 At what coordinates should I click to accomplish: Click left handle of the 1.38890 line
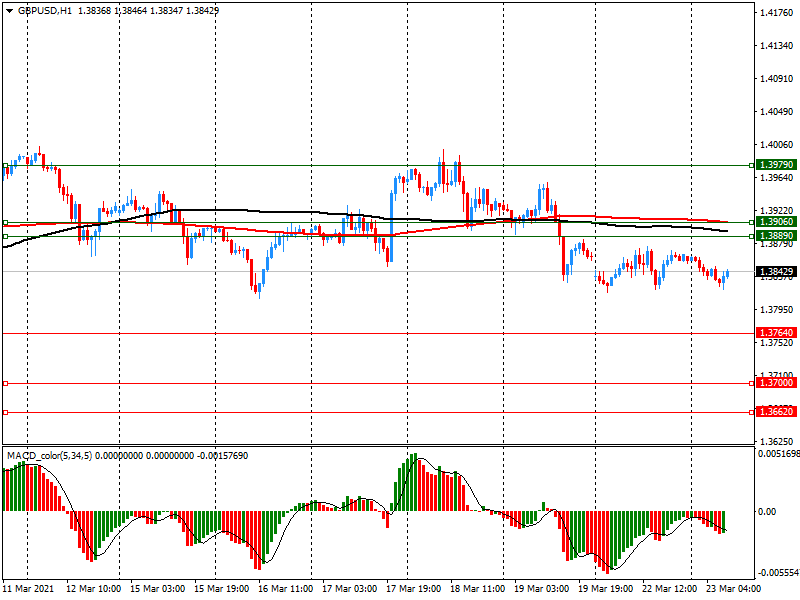click(x=5, y=236)
